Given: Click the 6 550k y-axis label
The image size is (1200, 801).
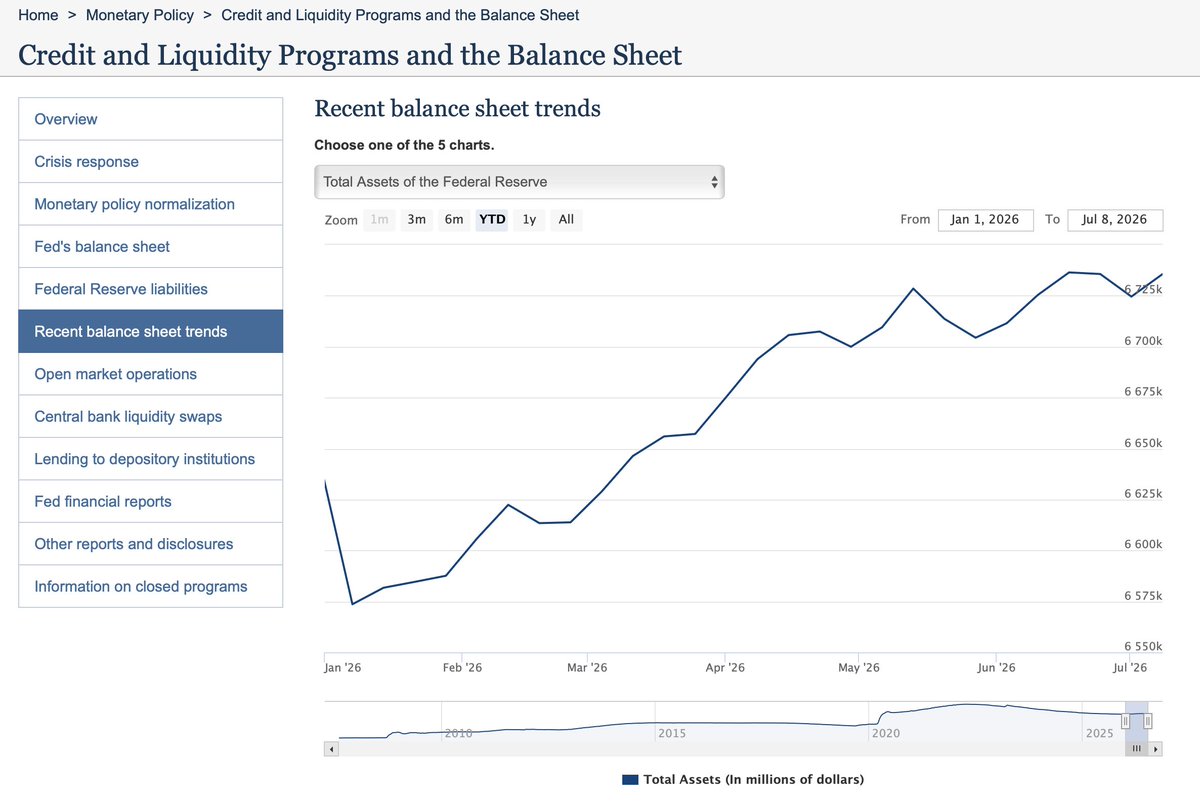Looking at the screenshot, I should coord(1143,647).
